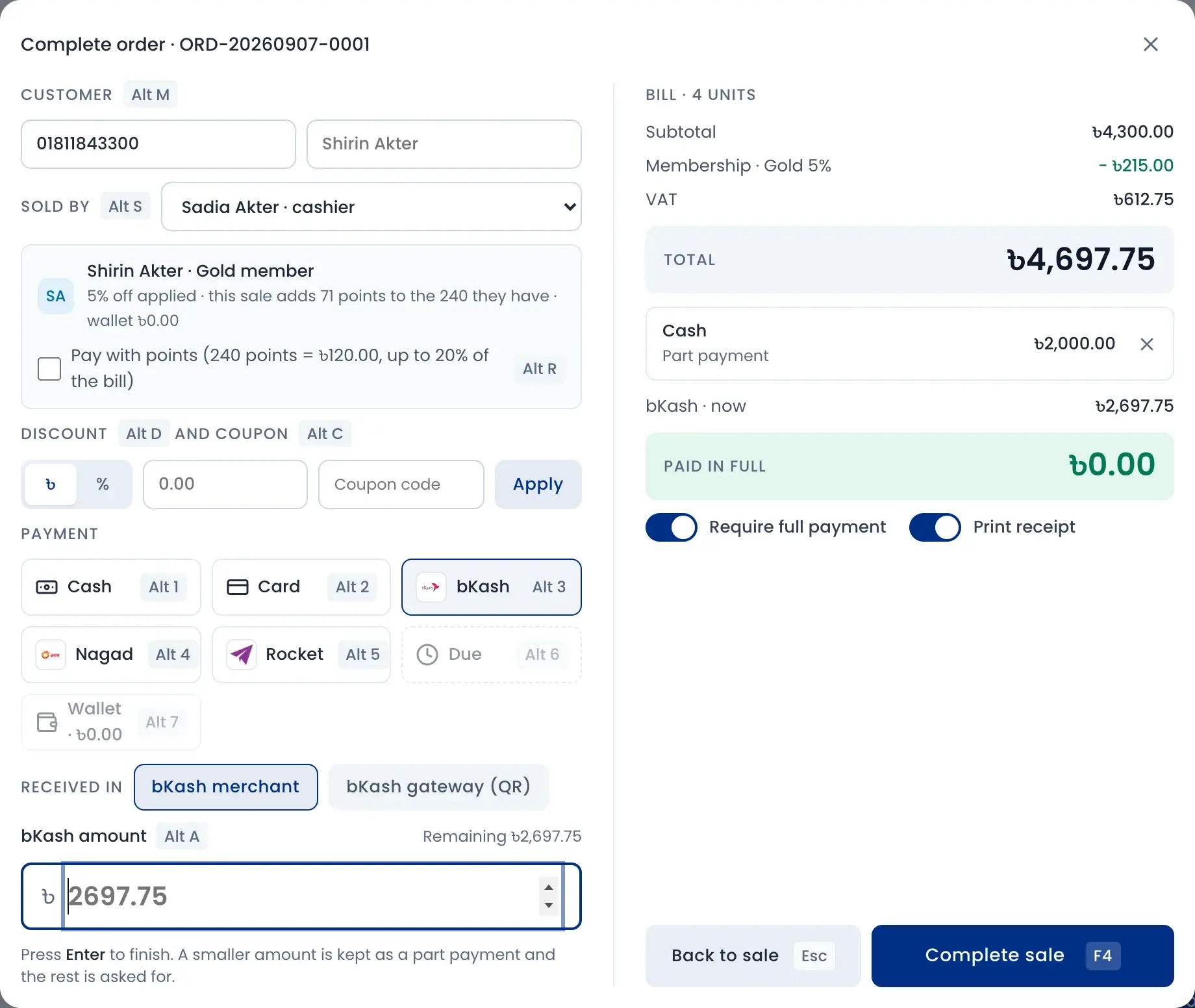This screenshot has height=1008, width=1195.
Task: Click the Nagad logo icon
Action: 51,655
